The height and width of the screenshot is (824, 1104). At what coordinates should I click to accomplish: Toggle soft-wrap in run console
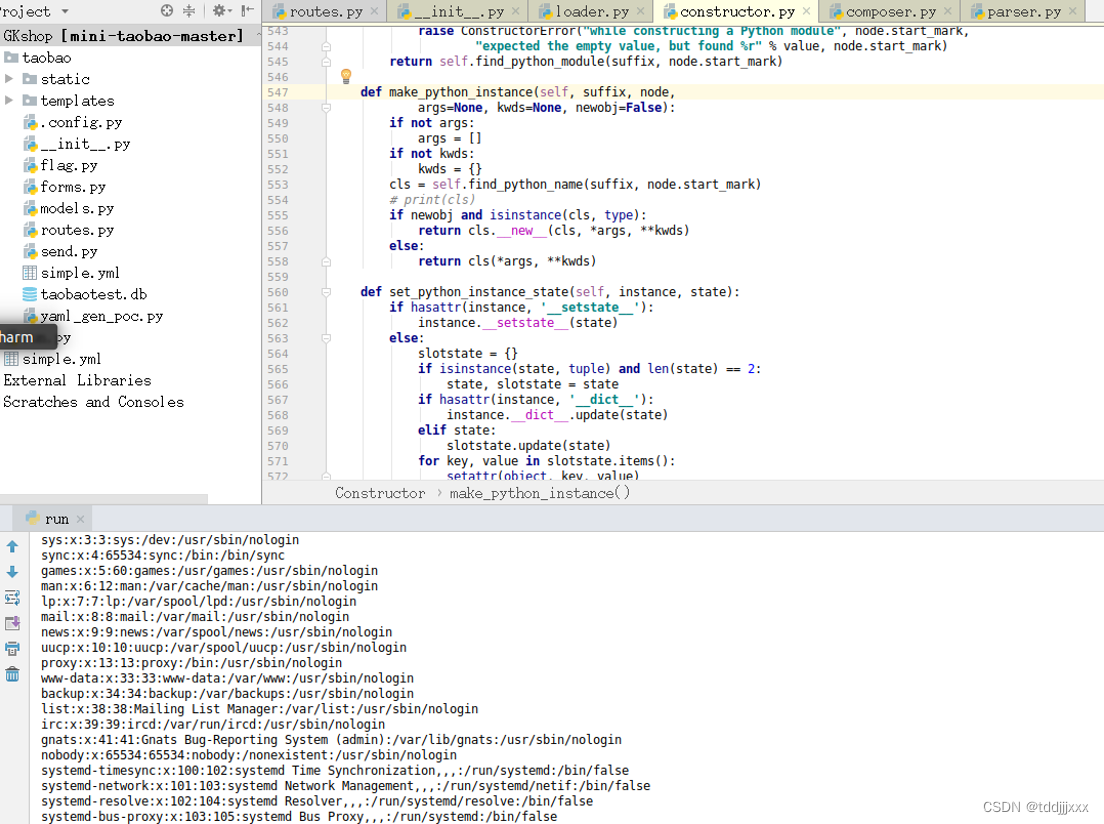(x=13, y=598)
